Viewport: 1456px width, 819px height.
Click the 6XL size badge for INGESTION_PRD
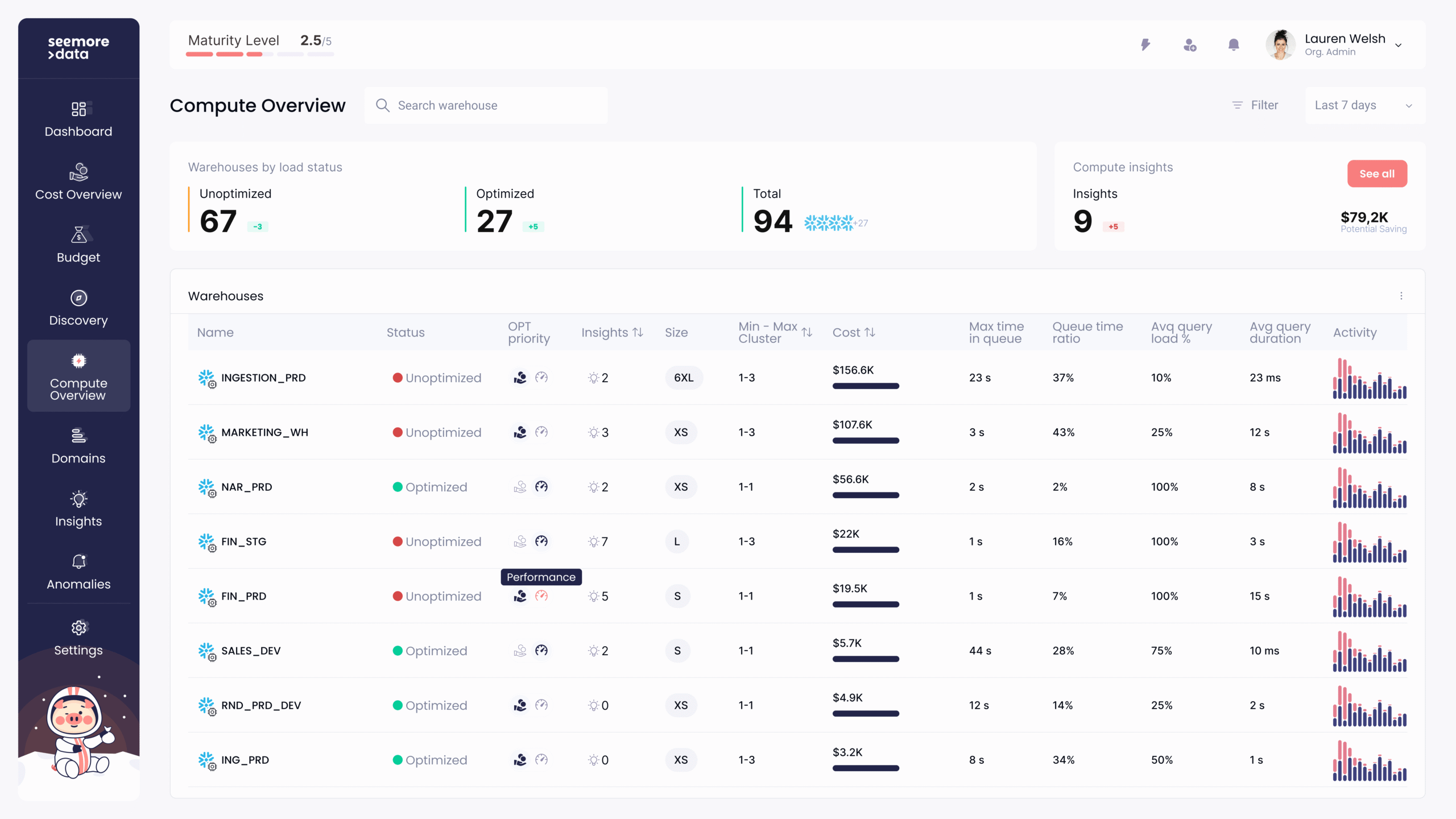(684, 378)
